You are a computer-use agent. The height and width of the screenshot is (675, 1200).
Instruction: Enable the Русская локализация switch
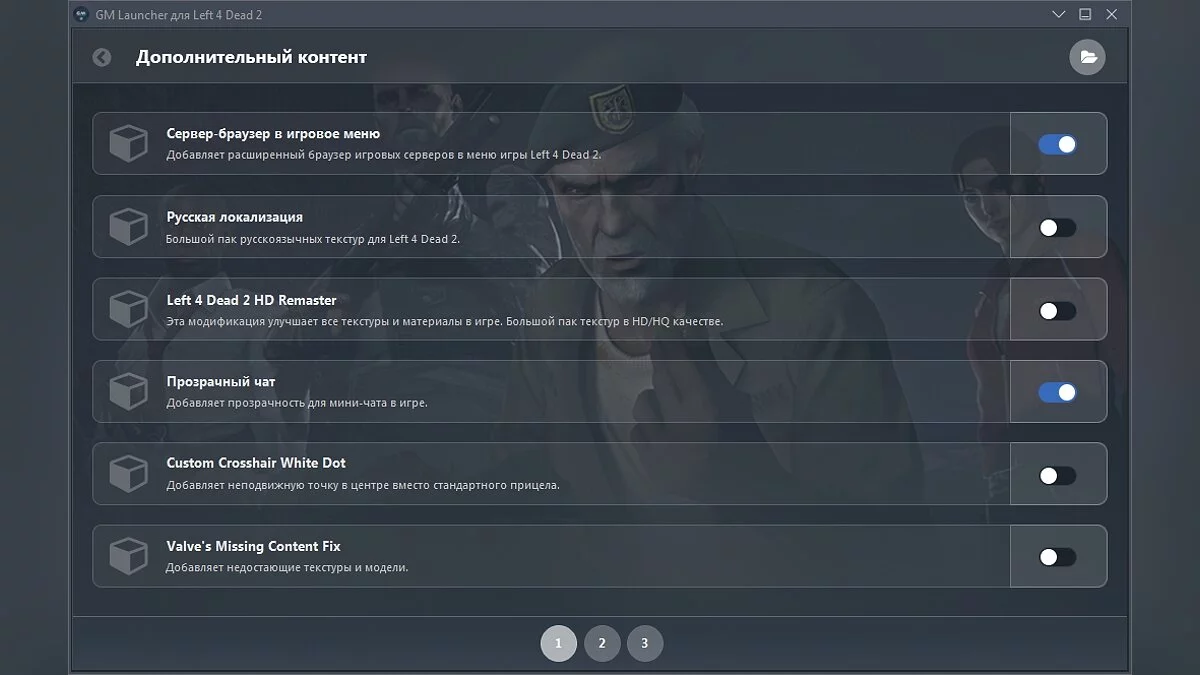[1058, 227]
